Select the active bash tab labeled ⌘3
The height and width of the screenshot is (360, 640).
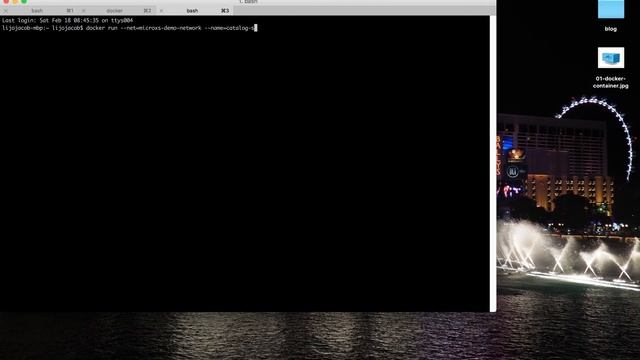pyautogui.click(x=195, y=11)
